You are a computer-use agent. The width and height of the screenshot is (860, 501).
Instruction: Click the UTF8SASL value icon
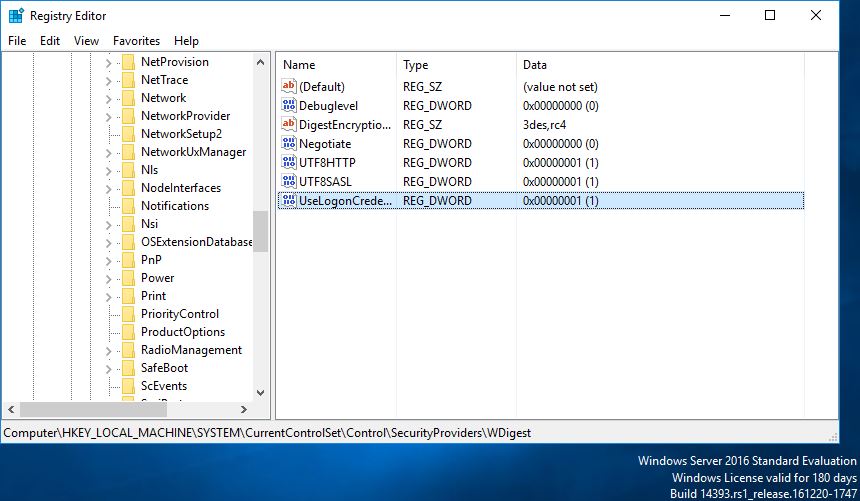[288, 181]
